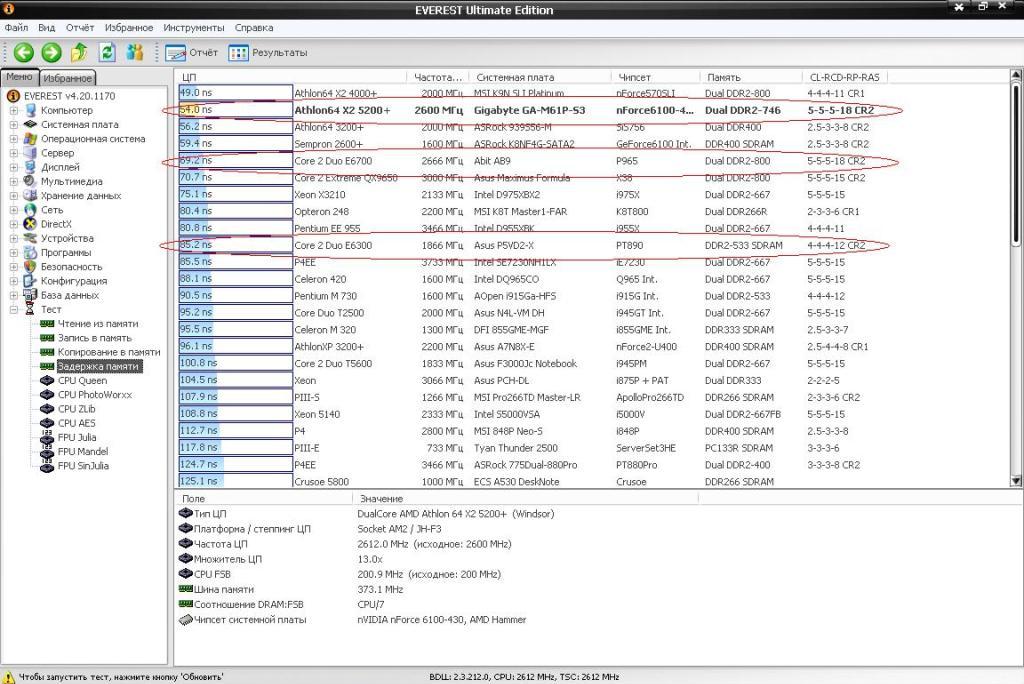The width and height of the screenshot is (1024, 684).
Task: Click the FPU Julia benchmark icon
Action: point(47,437)
